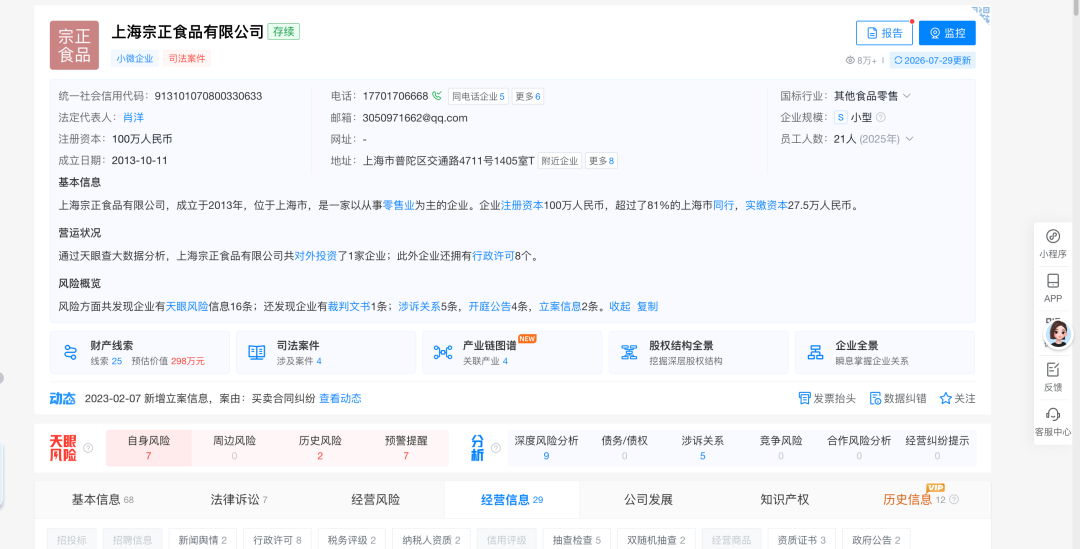Select 自身风险 7 risk tab
Viewport: 1080px width, 549px height.
[149, 448]
